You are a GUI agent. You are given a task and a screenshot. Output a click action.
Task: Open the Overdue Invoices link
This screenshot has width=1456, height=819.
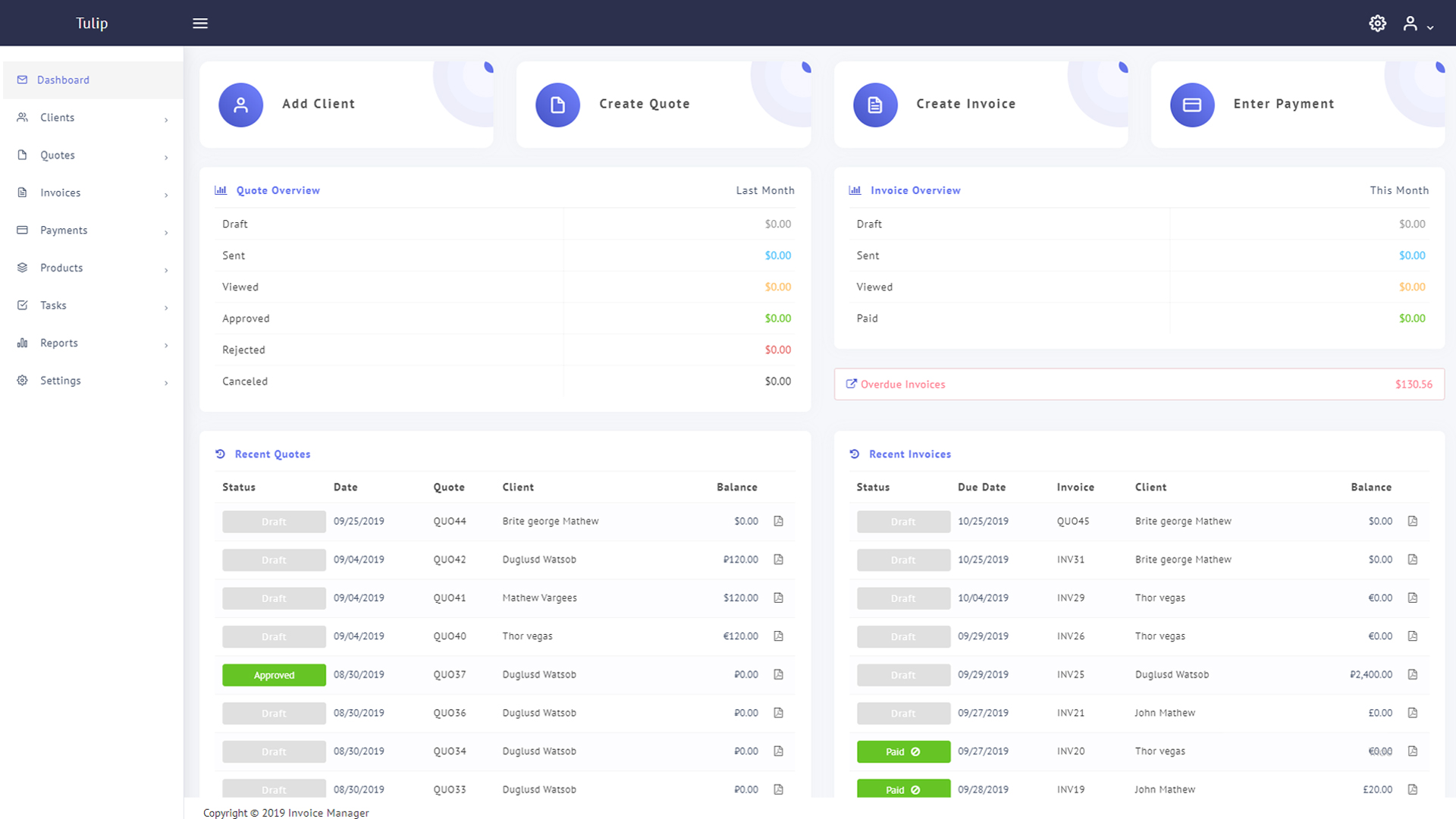902,384
